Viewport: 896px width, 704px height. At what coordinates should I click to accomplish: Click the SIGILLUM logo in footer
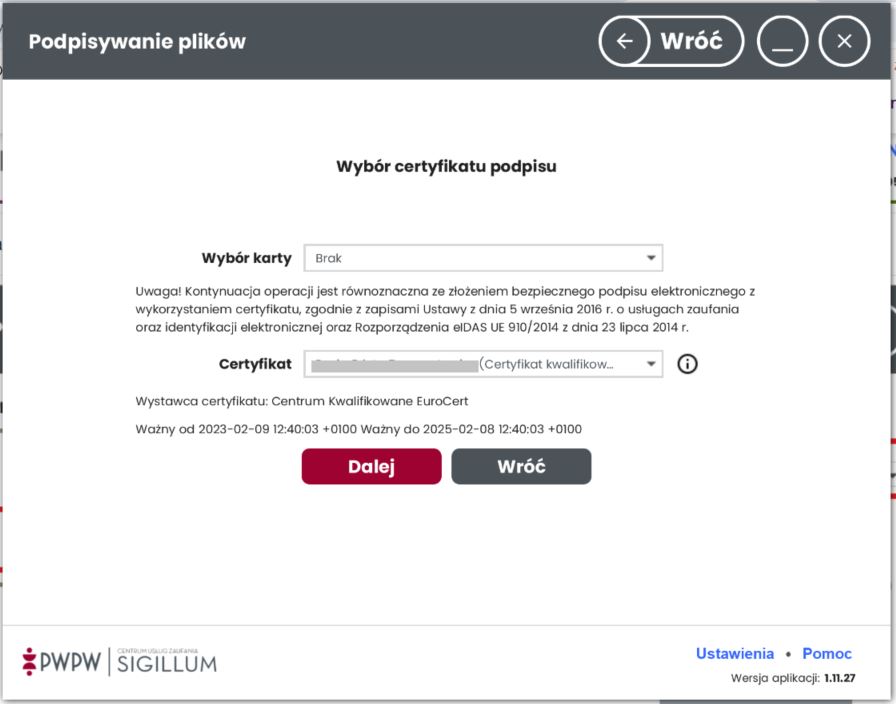click(167, 662)
